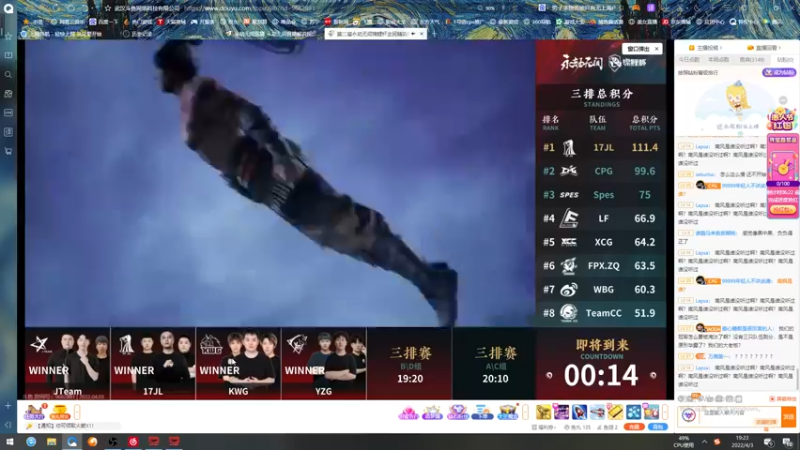Switch to the today's points ranking tab
Image resolution: width=800 pixels, height=450 pixels.
(x=689, y=60)
